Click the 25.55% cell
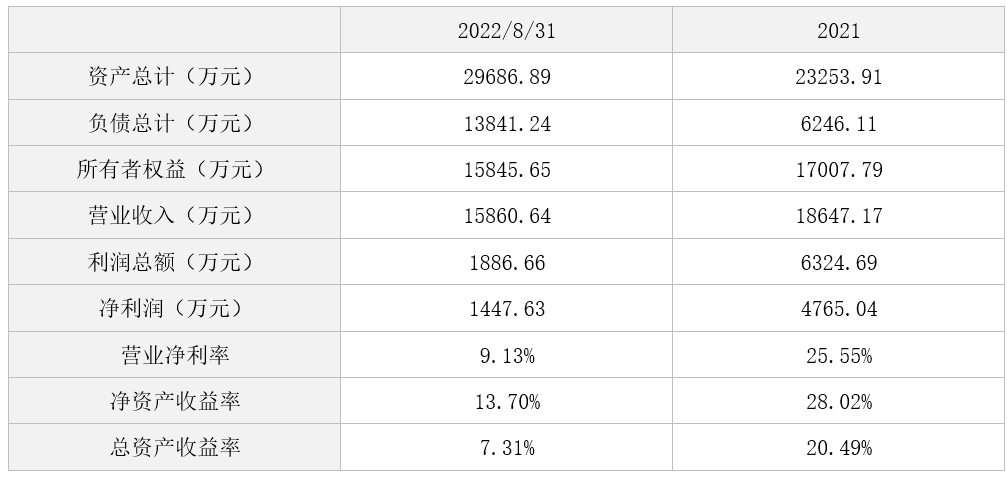This screenshot has height=479, width=1007. (838, 355)
